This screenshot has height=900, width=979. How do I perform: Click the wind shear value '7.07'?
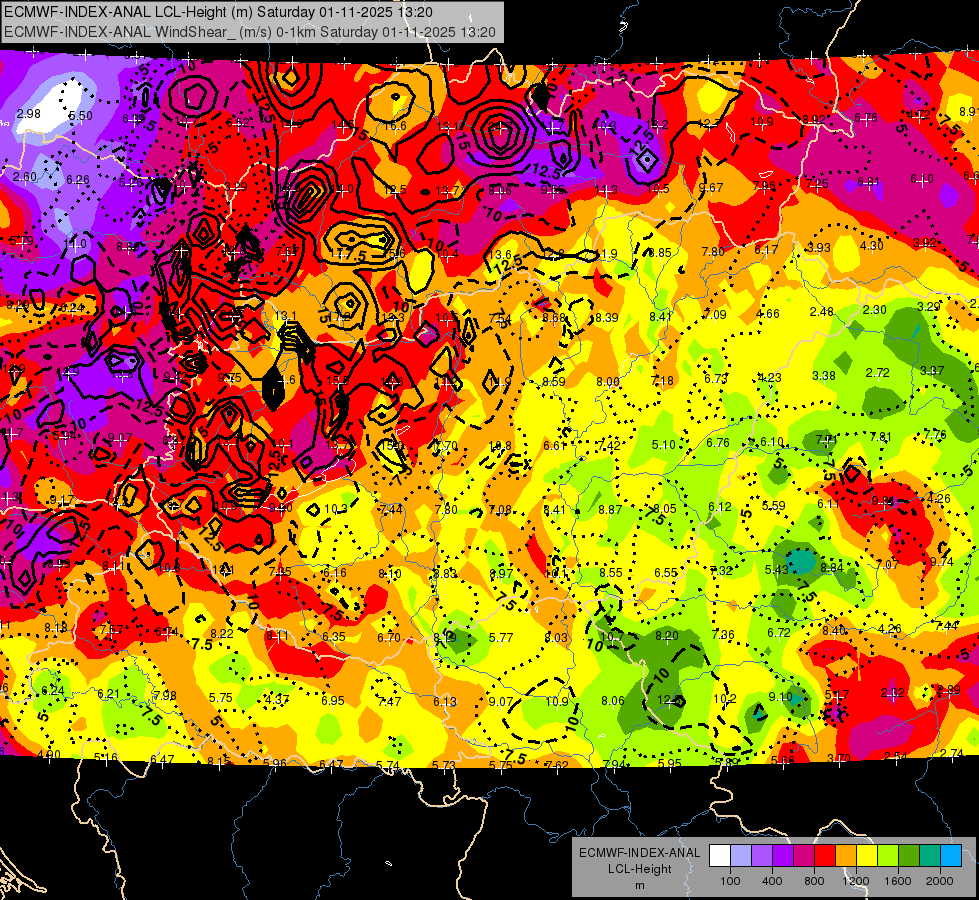coord(887,565)
